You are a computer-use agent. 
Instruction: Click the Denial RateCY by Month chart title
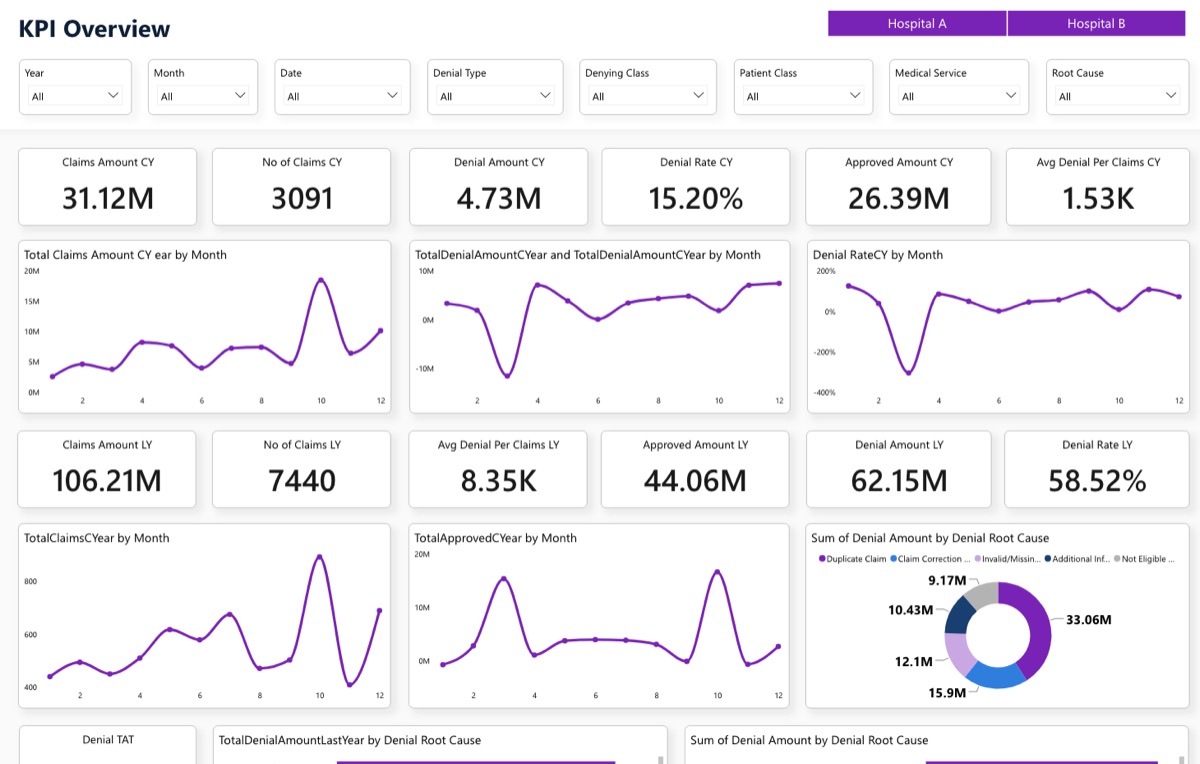pyautogui.click(x=878, y=255)
